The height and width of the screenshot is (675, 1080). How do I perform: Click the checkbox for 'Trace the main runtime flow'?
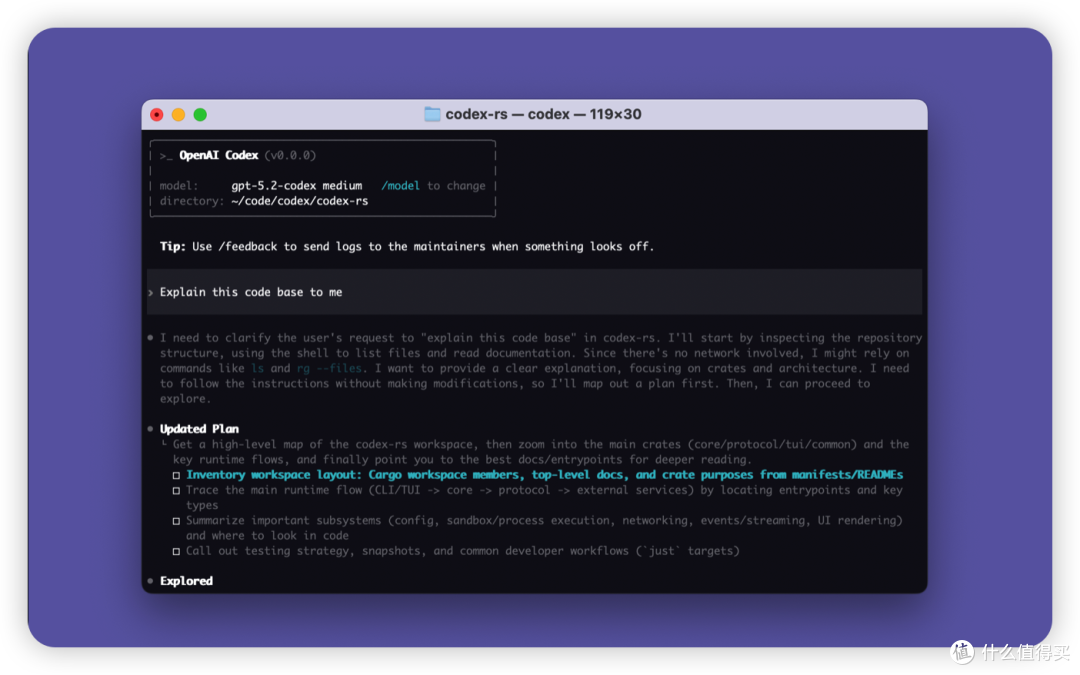176,490
